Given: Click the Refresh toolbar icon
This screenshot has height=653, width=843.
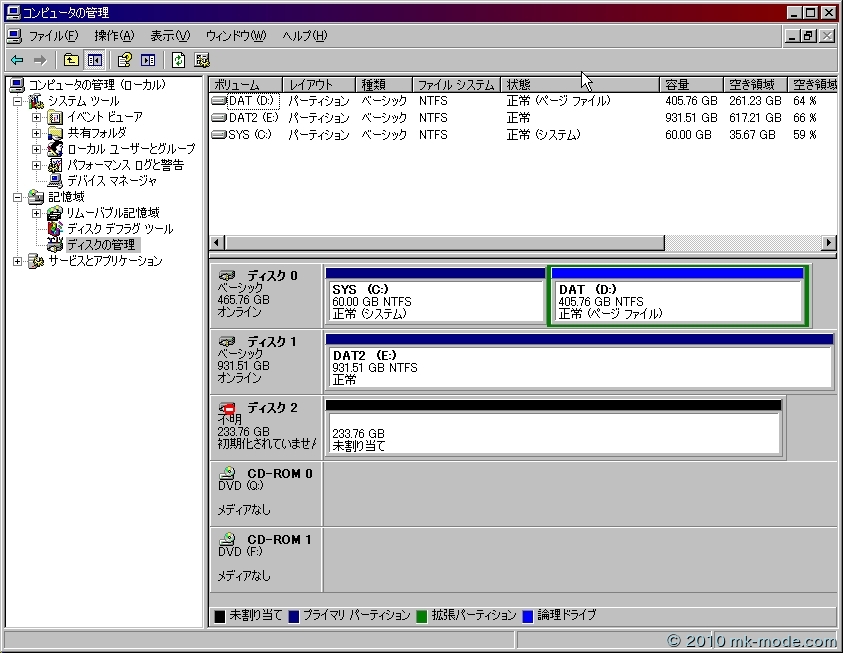Looking at the screenshot, I should point(178,60).
